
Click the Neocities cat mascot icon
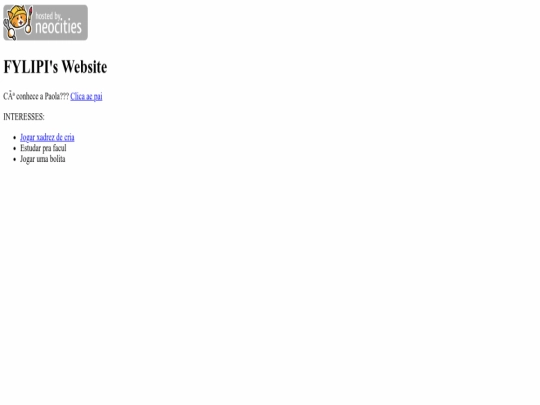click(18, 22)
